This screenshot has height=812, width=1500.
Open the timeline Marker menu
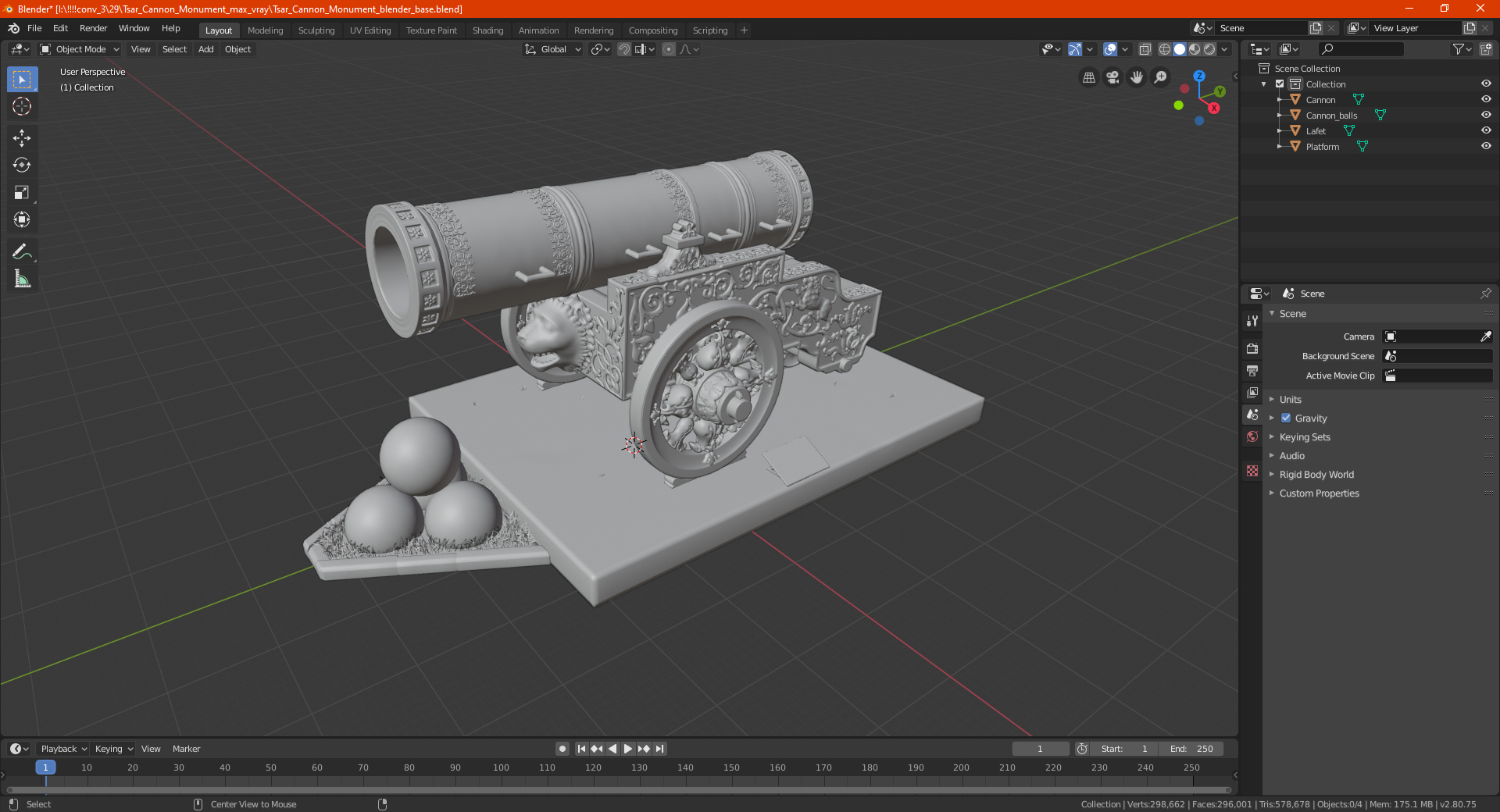[186, 749]
